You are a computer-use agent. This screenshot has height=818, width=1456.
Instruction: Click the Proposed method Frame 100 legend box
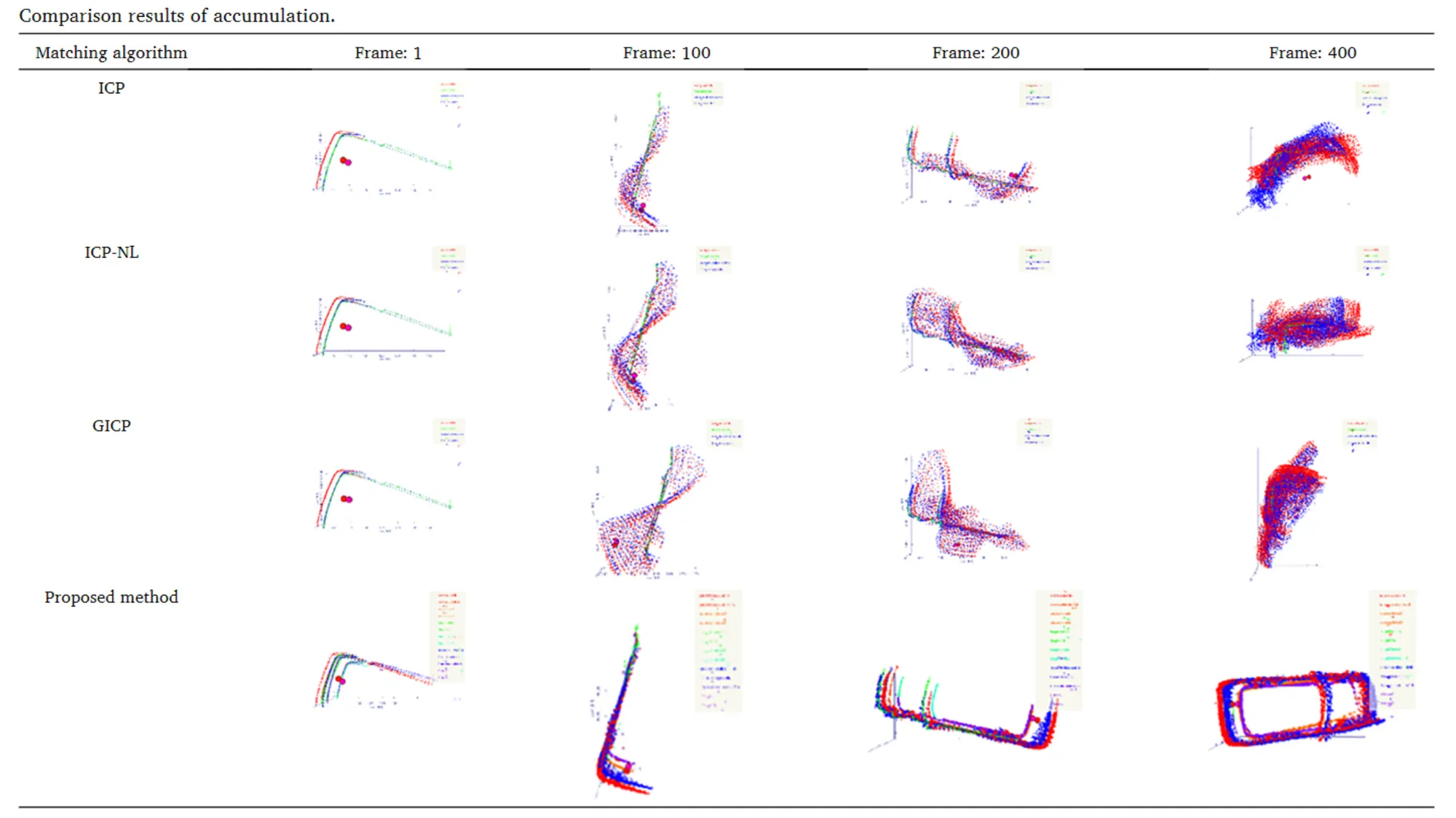coord(718,650)
